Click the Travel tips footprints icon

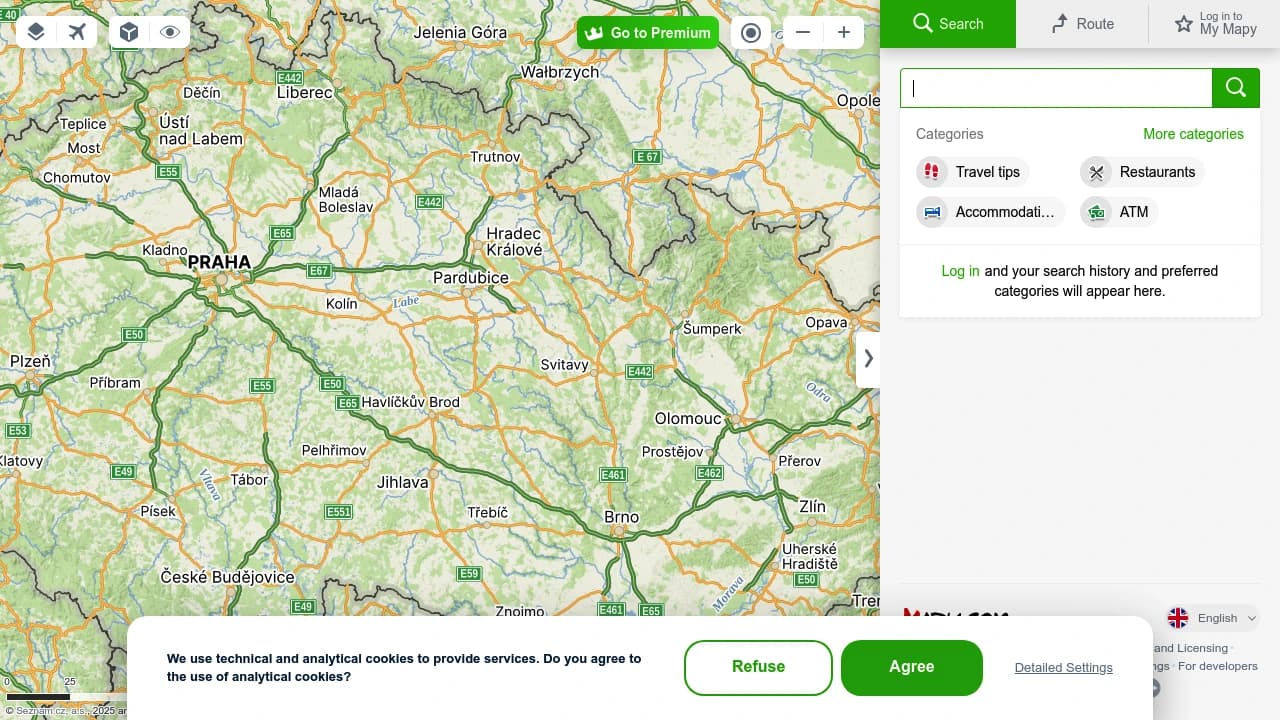(x=932, y=172)
